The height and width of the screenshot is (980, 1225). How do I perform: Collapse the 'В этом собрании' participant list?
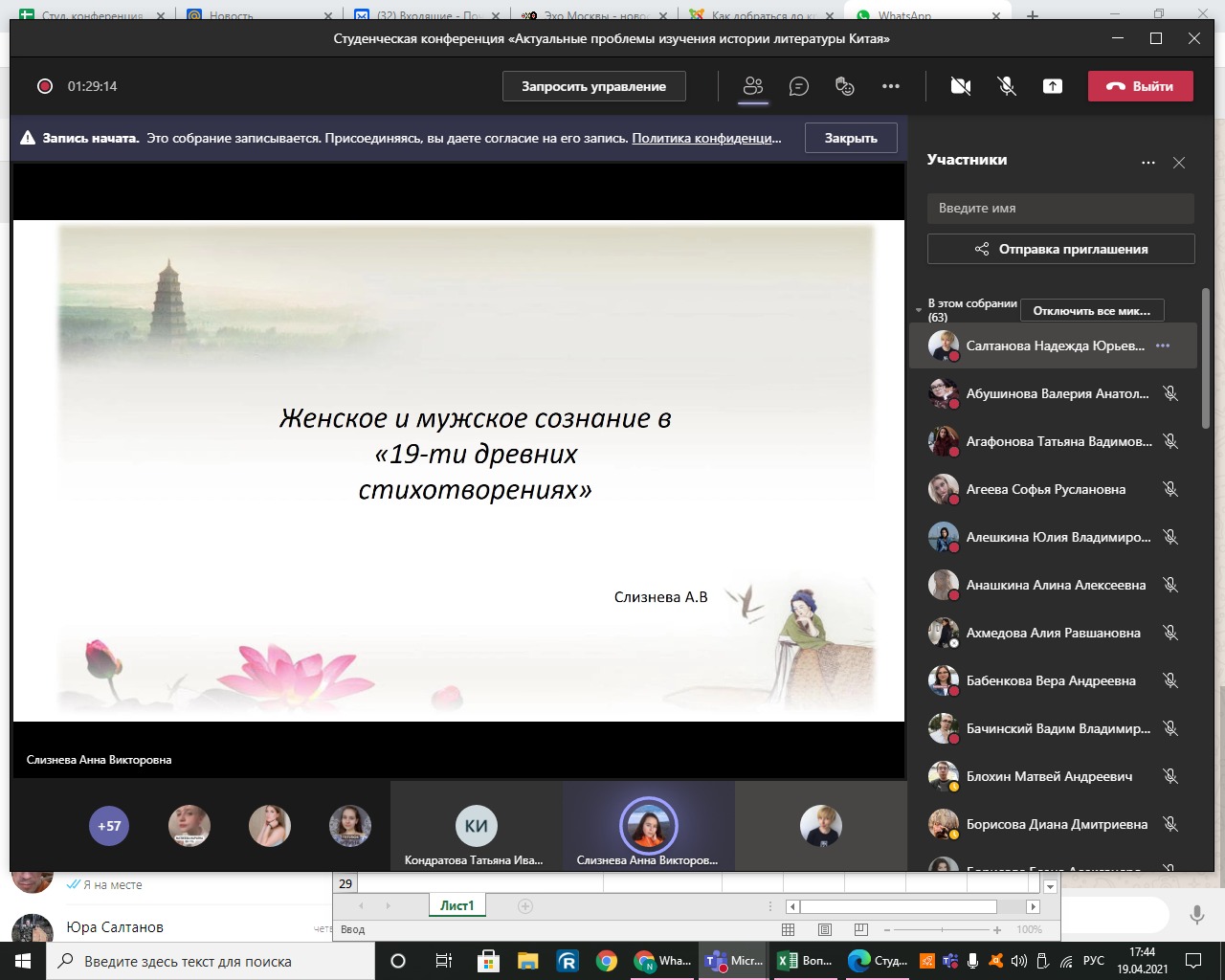click(x=919, y=310)
